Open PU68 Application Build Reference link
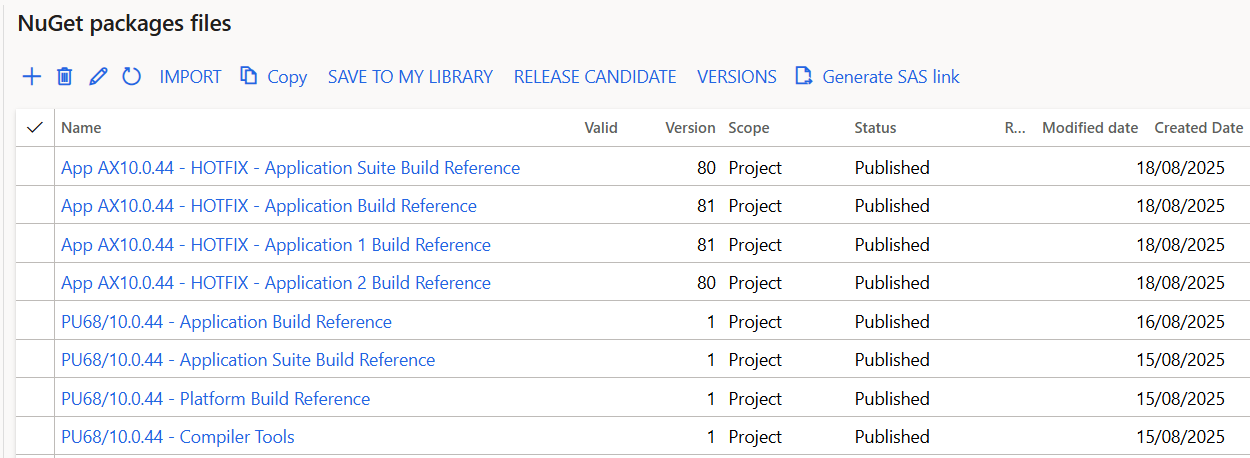Viewport: 1250px width, 458px height. [226, 322]
